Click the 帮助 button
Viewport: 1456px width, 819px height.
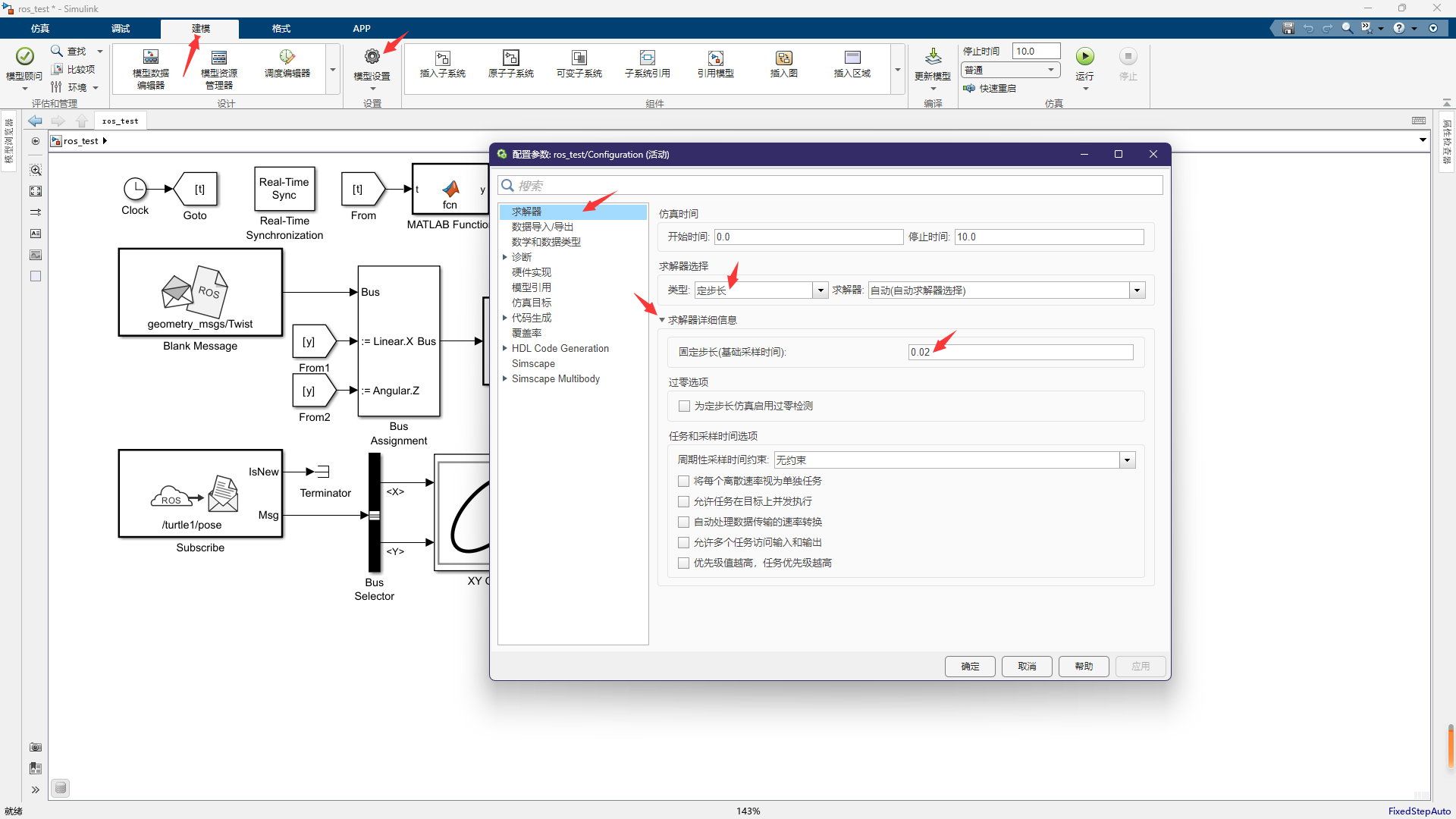point(1084,667)
